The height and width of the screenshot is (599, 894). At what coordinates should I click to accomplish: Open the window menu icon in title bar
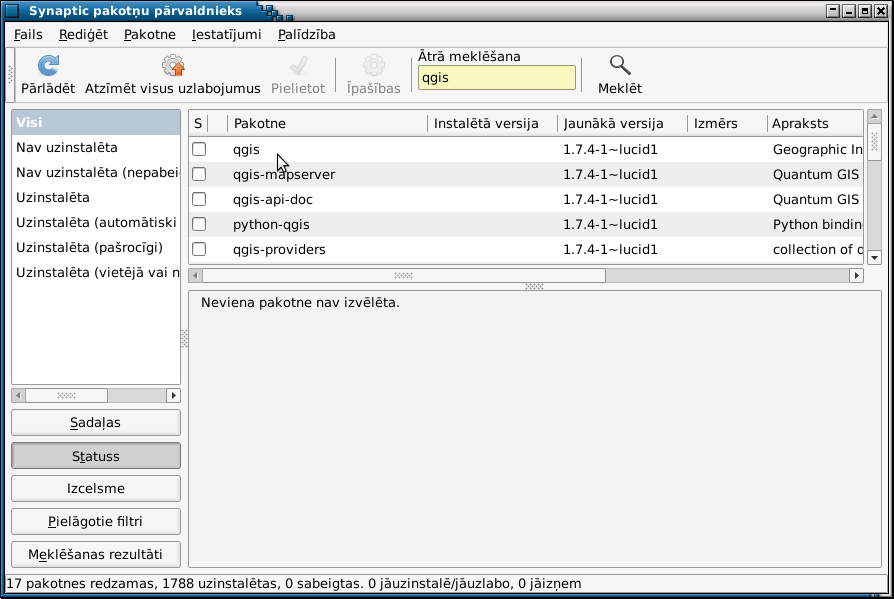(11, 10)
